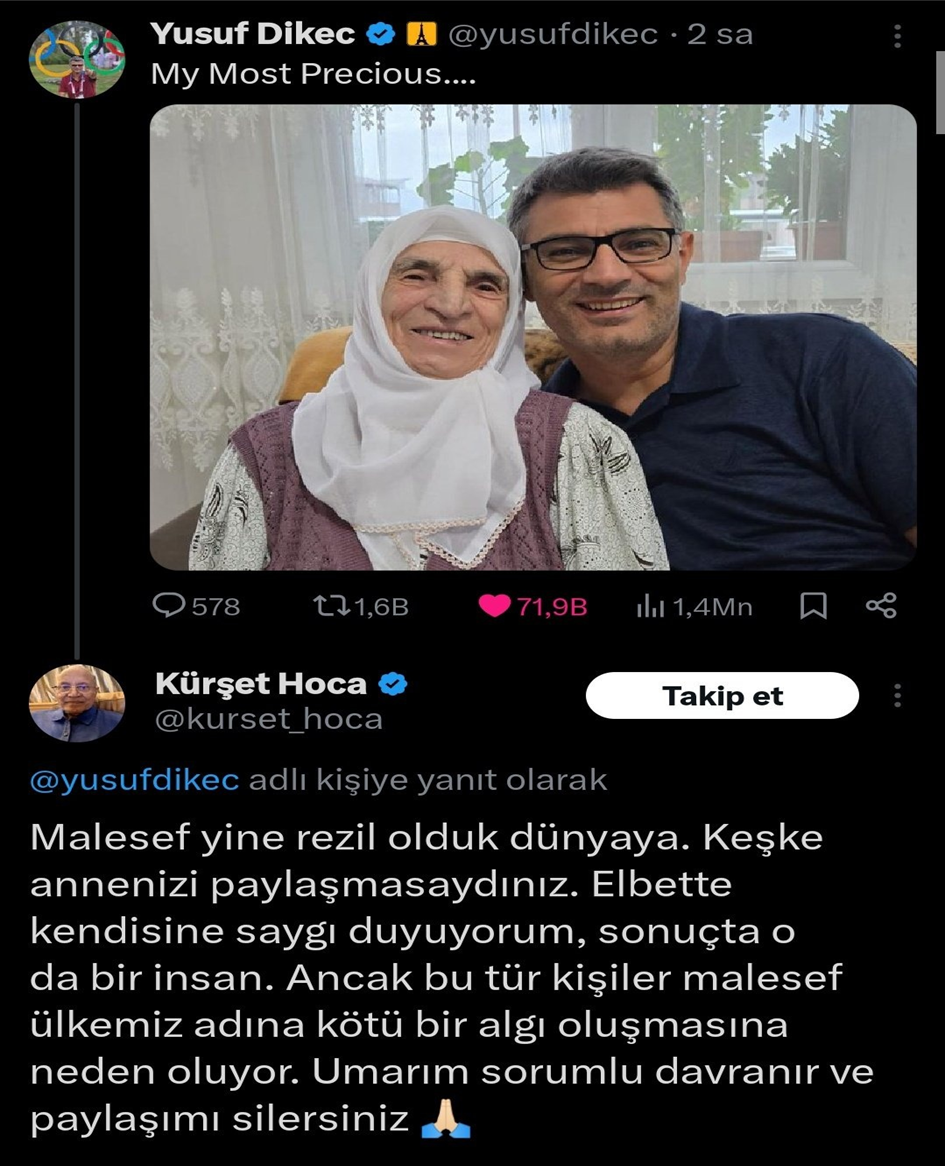The image size is (945, 1166).
Task: Enlarge the photo of mother and son
Action: pos(533,337)
